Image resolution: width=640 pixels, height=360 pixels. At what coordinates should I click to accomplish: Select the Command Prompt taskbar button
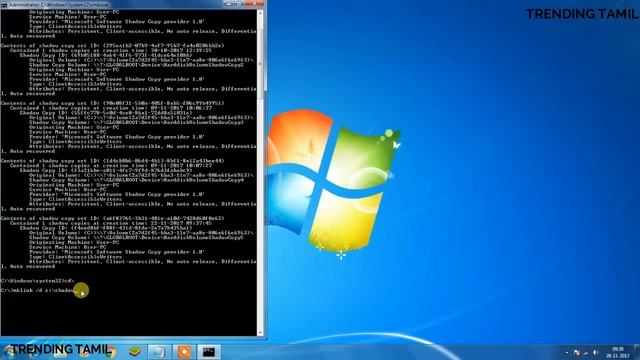click(209, 351)
